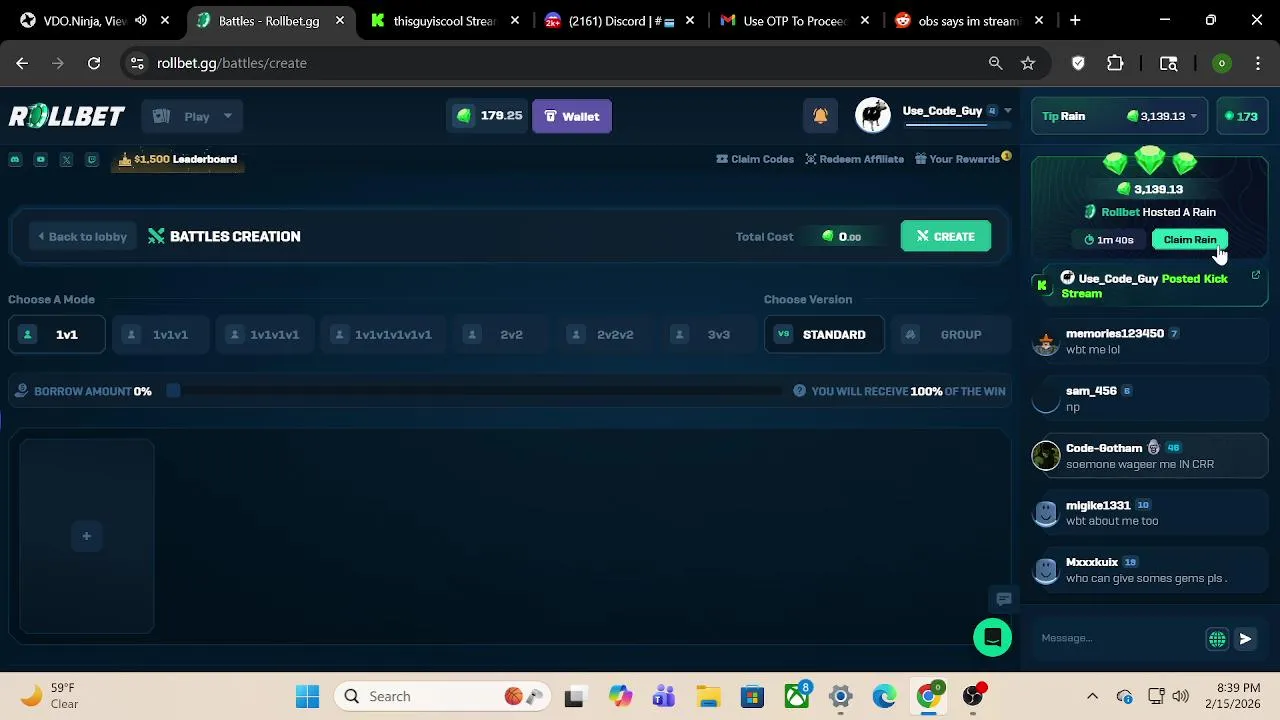The image size is (1280, 720).
Task: Open Claim Codes
Action: [755, 159]
